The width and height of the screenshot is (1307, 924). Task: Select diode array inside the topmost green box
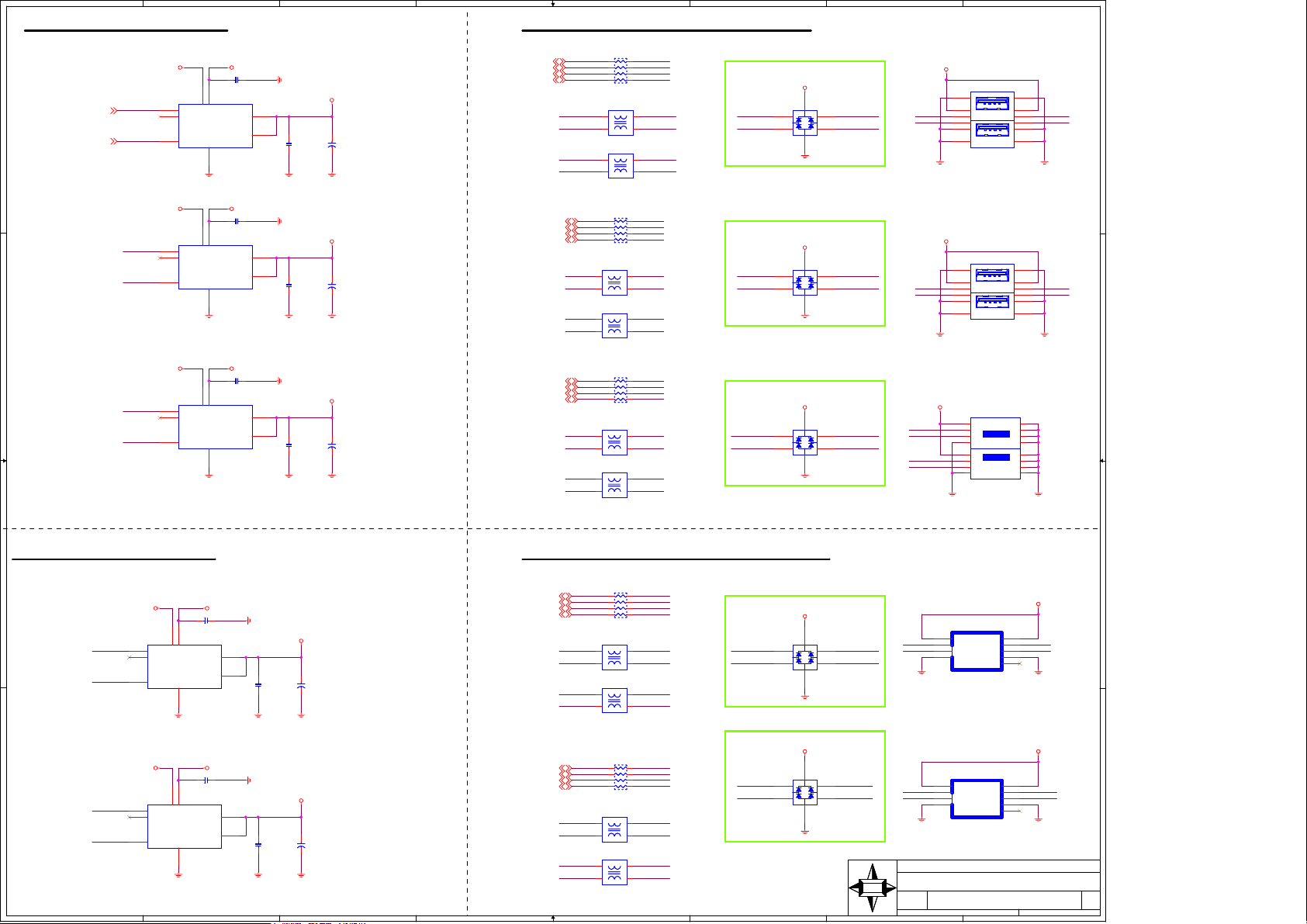point(805,123)
